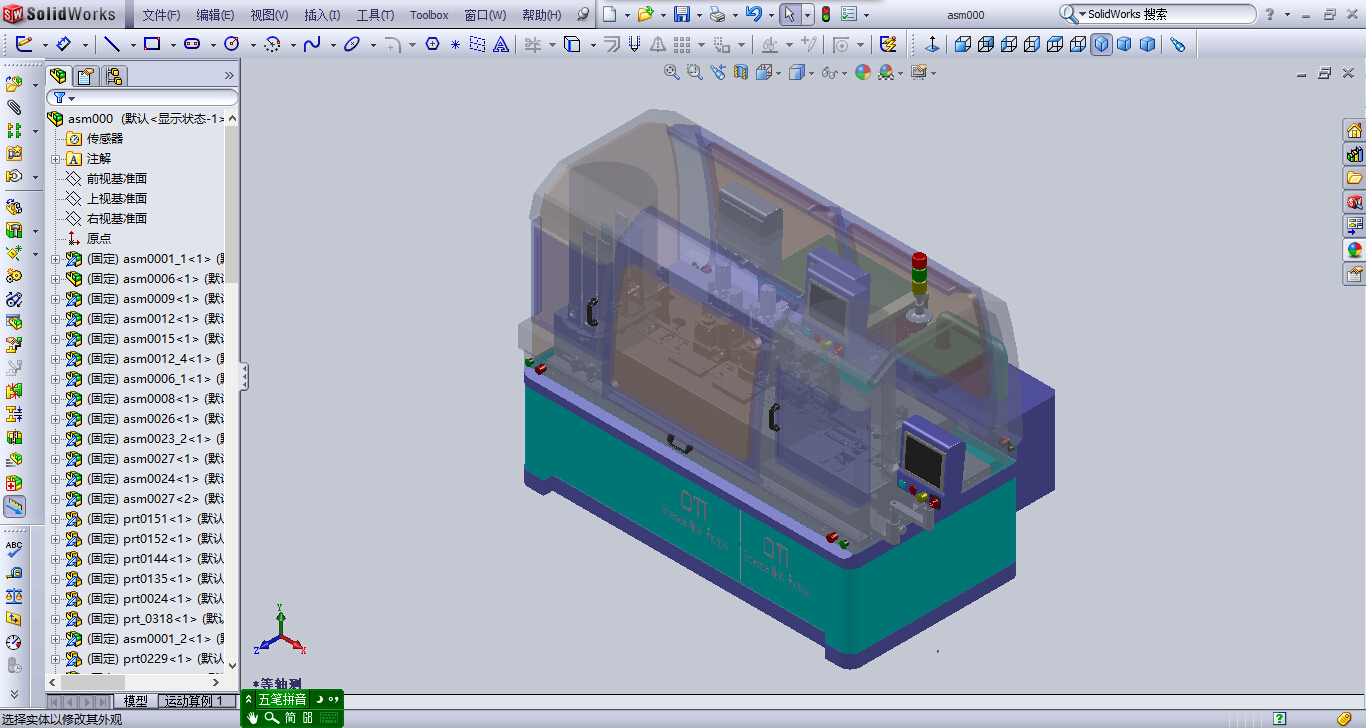
Task: Click the Appearances color ball in task pane
Action: pos(1354,250)
